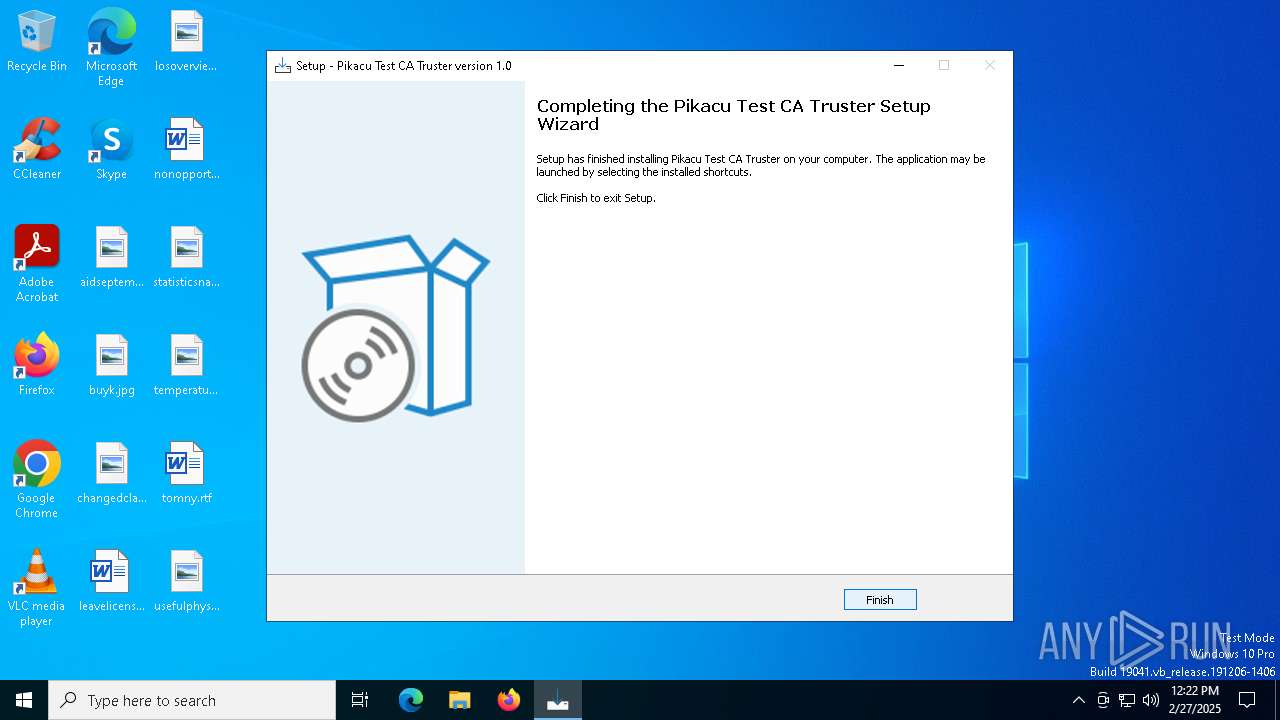Open the notification center icon

[x=1247, y=700]
